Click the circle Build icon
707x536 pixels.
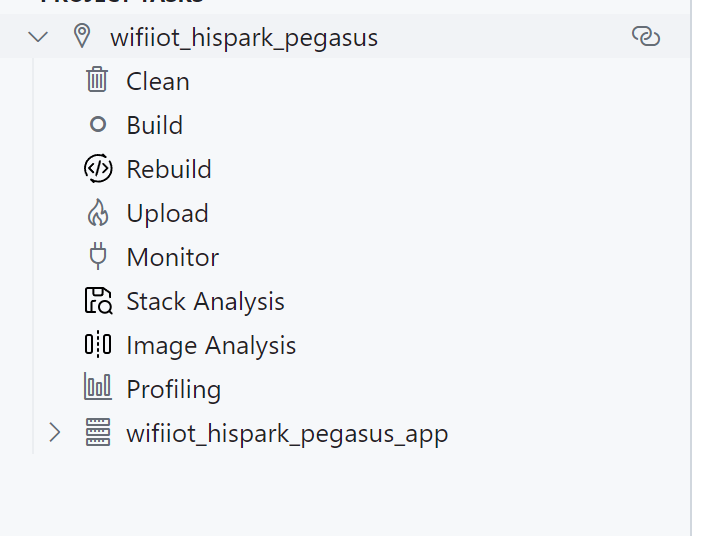click(98, 124)
